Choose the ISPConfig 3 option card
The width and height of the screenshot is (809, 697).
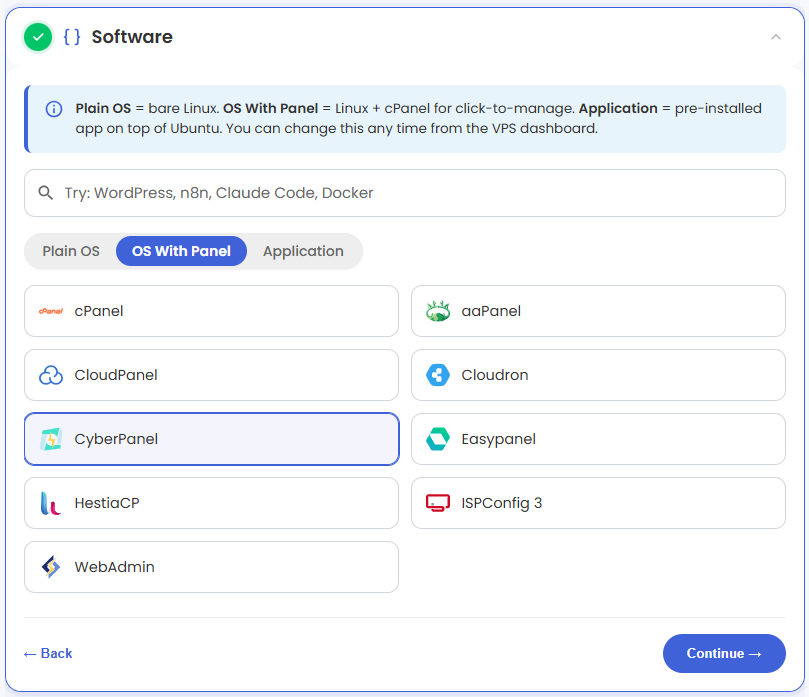point(598,503)
